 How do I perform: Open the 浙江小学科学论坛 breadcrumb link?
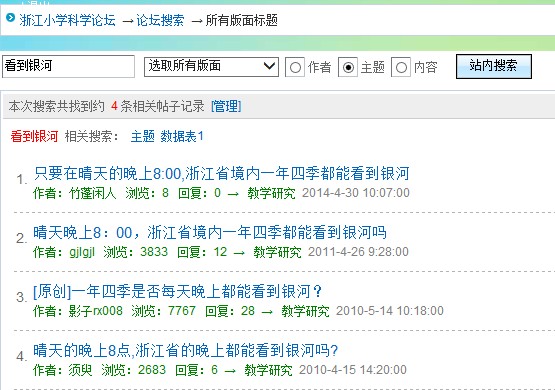pyautogui.click(x=67, y=21)
